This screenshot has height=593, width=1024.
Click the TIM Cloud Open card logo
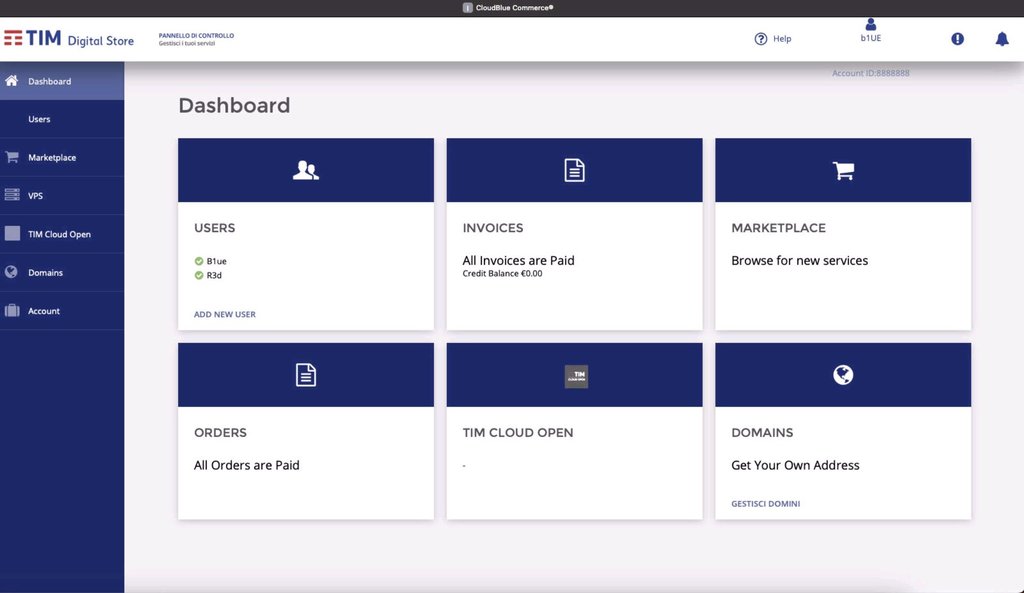pyautogui.click(x=575, y=376)
